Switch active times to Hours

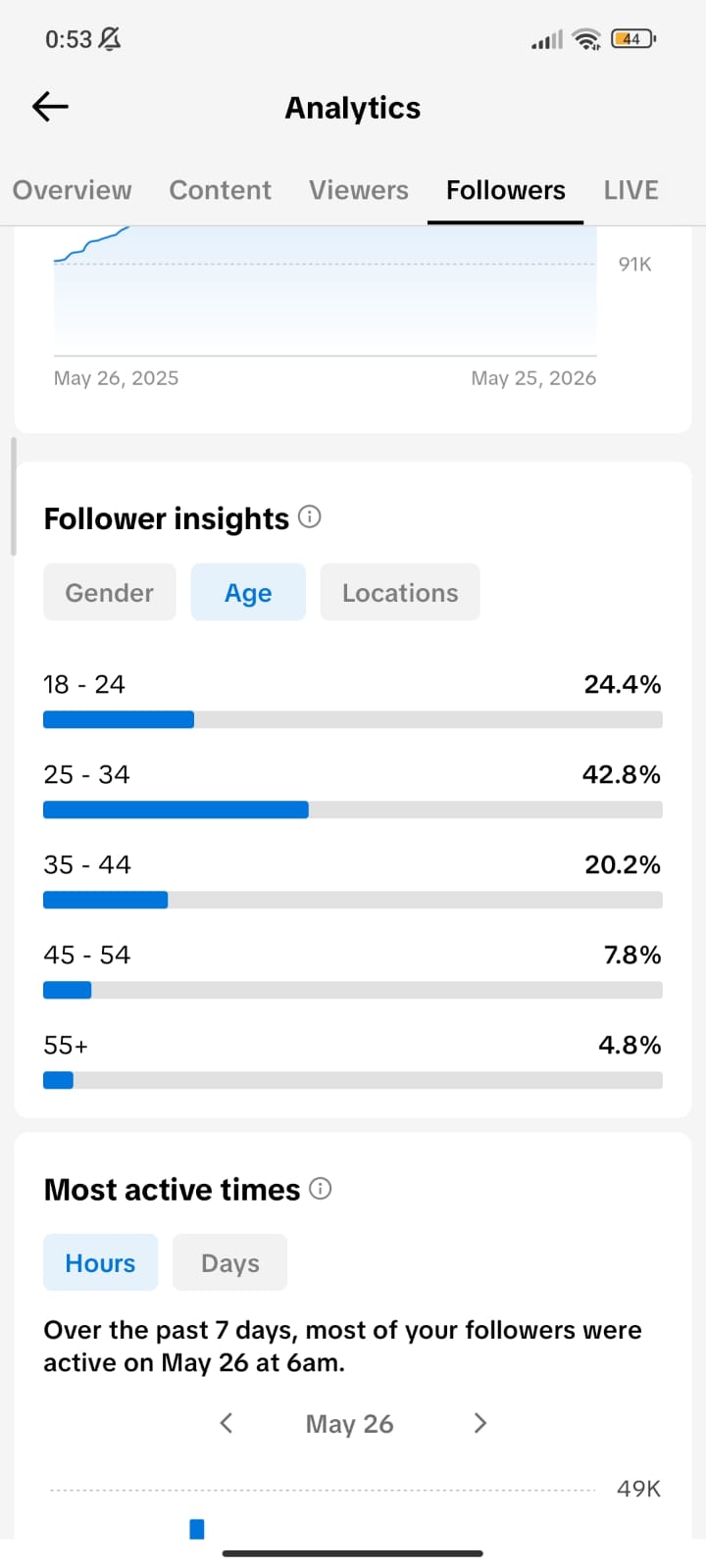click(100, 1262)
